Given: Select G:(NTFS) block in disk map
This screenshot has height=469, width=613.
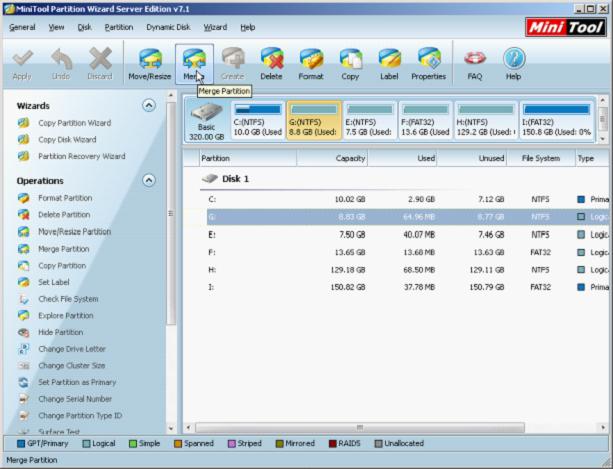Looking at the screenshot, I should [314, 120].
